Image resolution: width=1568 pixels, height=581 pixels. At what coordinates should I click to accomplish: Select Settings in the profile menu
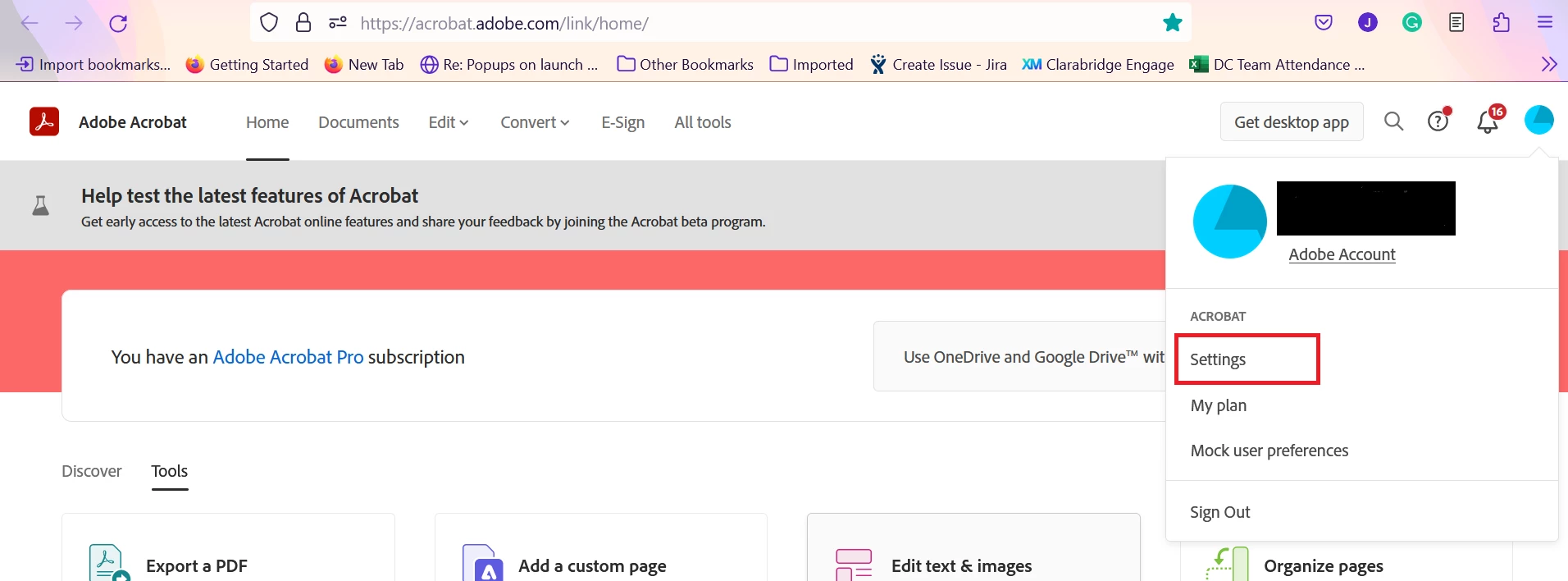pyautogui.click(x=1218, y=359)
